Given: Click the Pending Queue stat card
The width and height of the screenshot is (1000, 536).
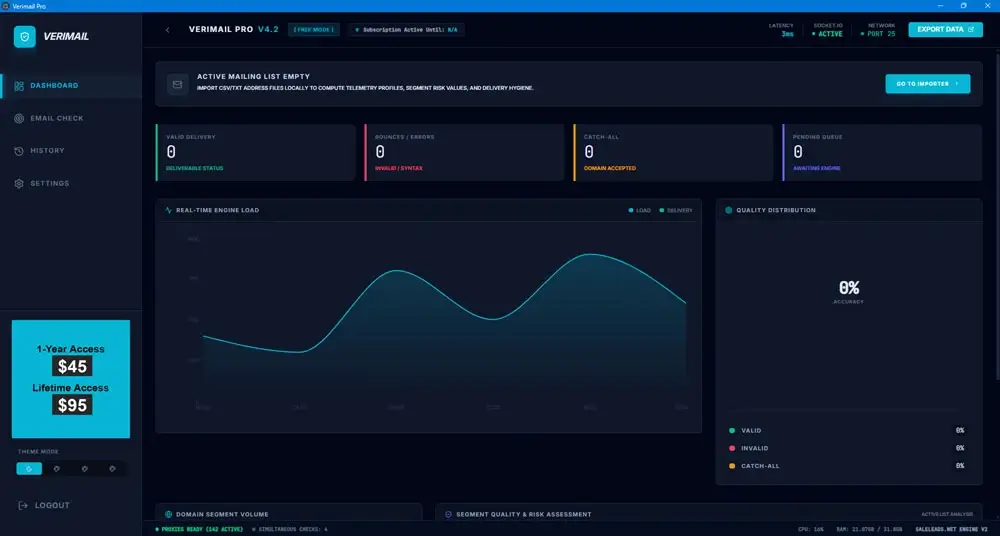Looking at the screenshot, I should tap(882, 153).
